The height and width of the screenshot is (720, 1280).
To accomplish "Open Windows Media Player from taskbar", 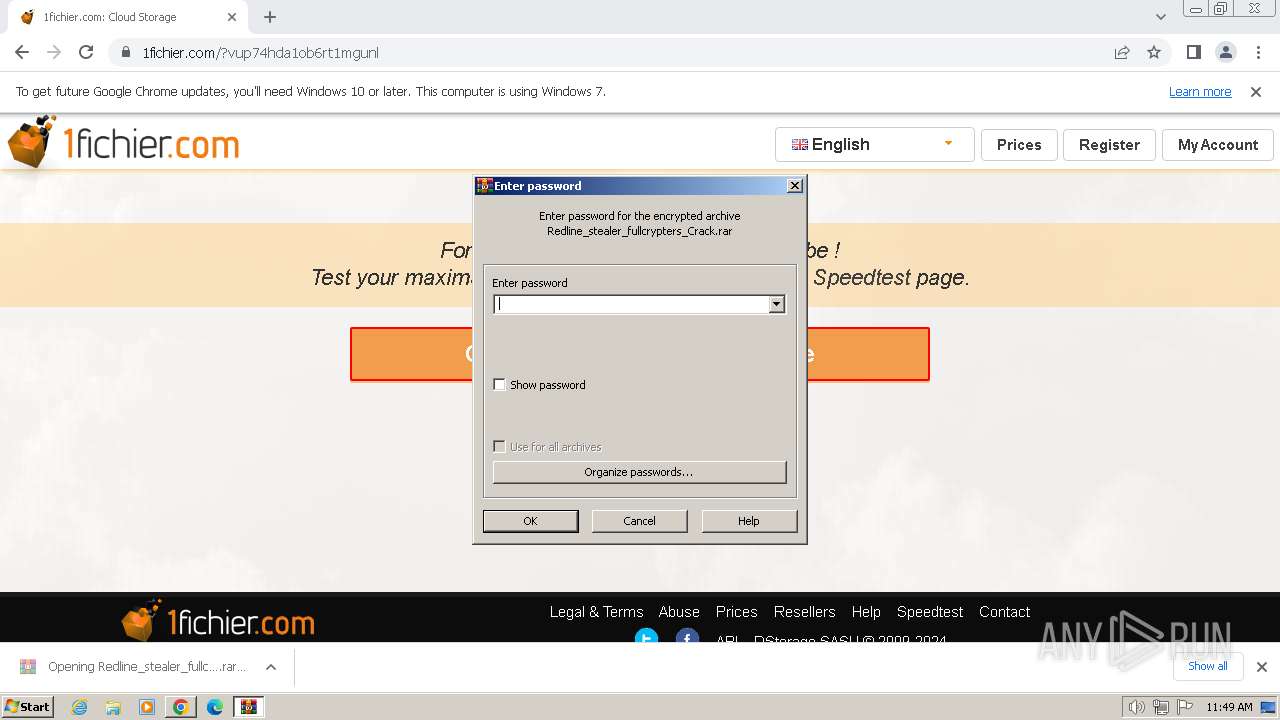I will pyautogui.click(x=147, y=707).
